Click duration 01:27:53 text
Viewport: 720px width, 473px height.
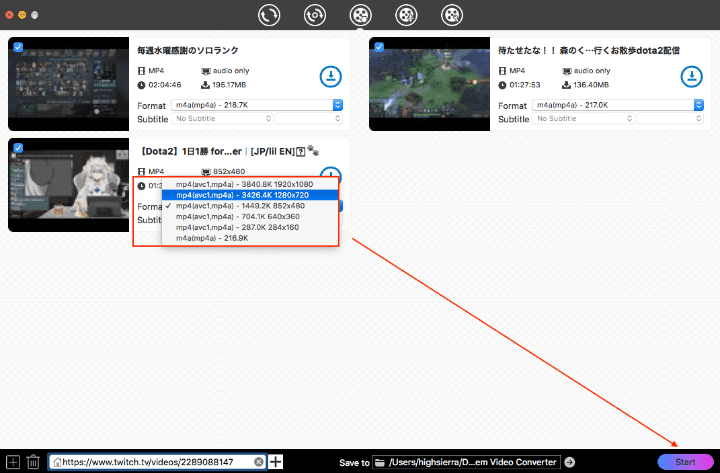point(525,85)
